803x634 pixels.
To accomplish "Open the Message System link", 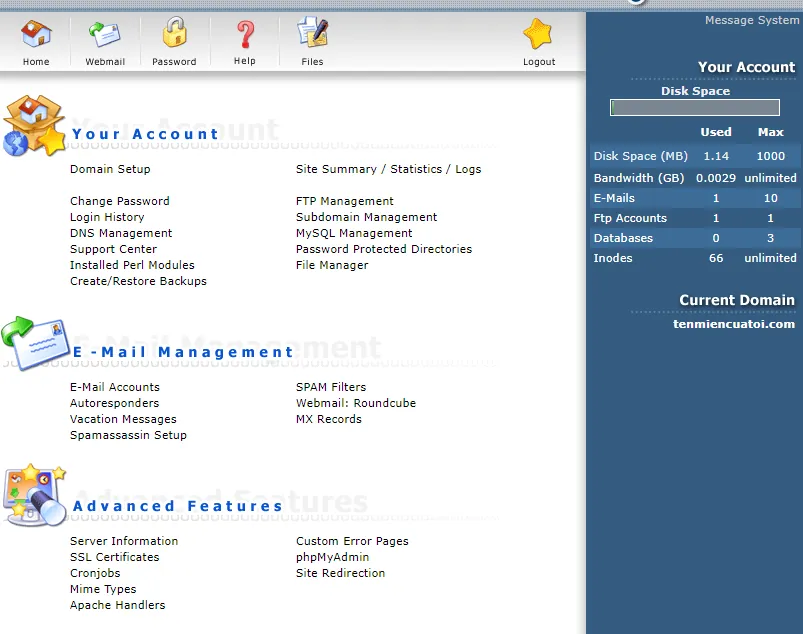I will pos(751,21).
